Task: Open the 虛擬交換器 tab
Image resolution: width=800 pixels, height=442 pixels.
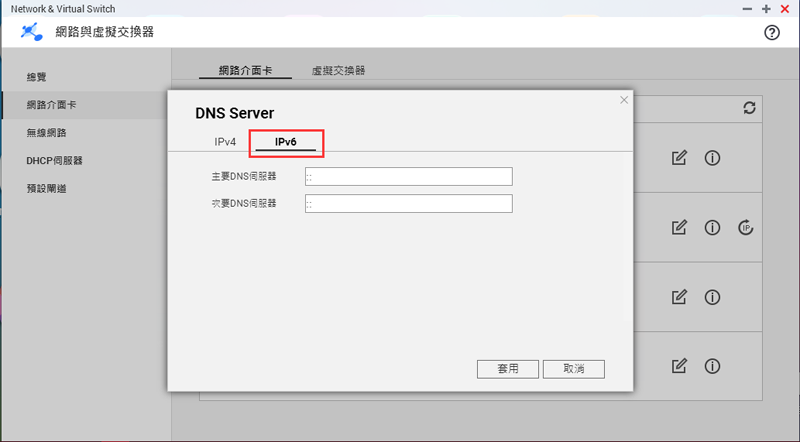Action: pyautogui.click(x=339, y=71)
